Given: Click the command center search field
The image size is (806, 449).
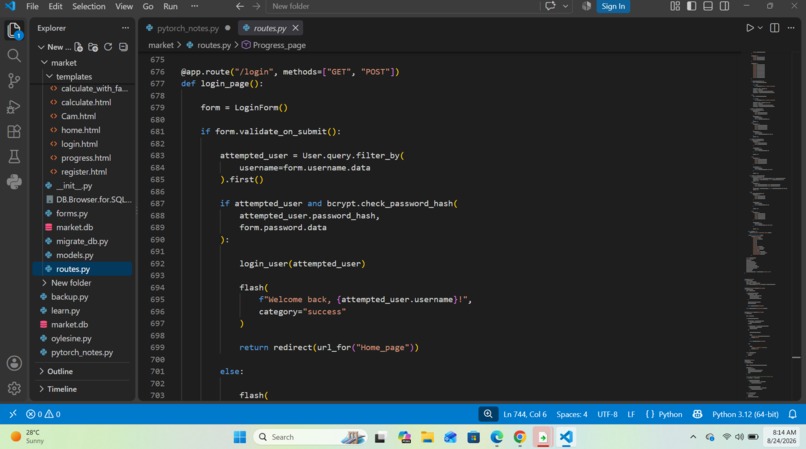Looking at the screenshot, I should coord(402,6).
